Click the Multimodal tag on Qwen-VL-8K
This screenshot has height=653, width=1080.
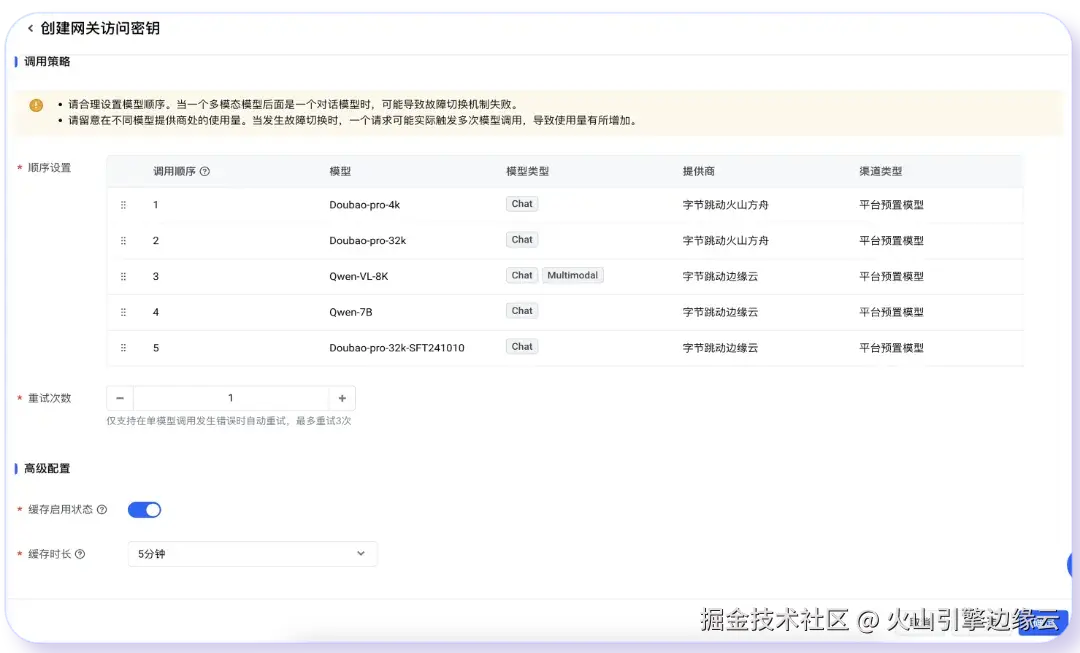click(572, 275)
